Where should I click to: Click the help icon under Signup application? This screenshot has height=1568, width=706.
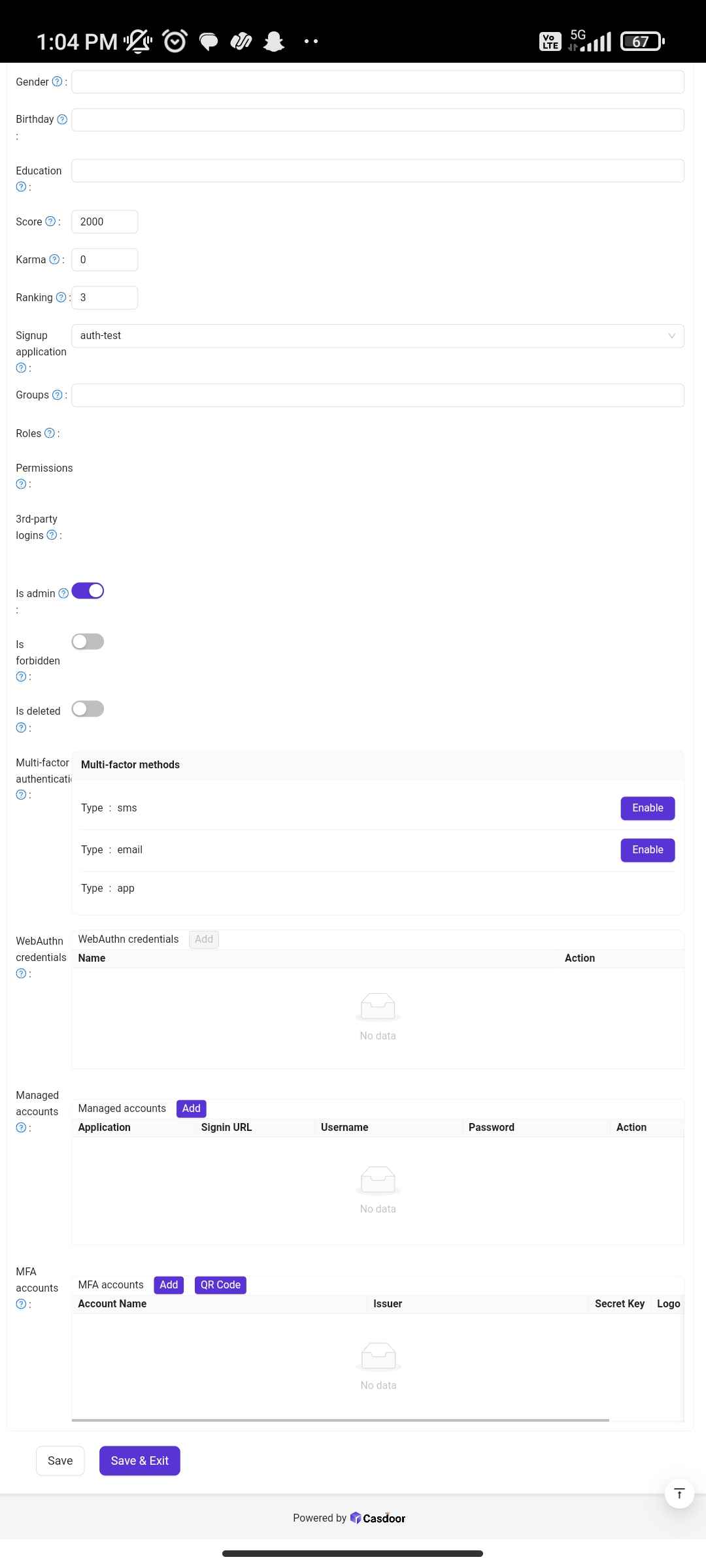[x=21, y=368]
